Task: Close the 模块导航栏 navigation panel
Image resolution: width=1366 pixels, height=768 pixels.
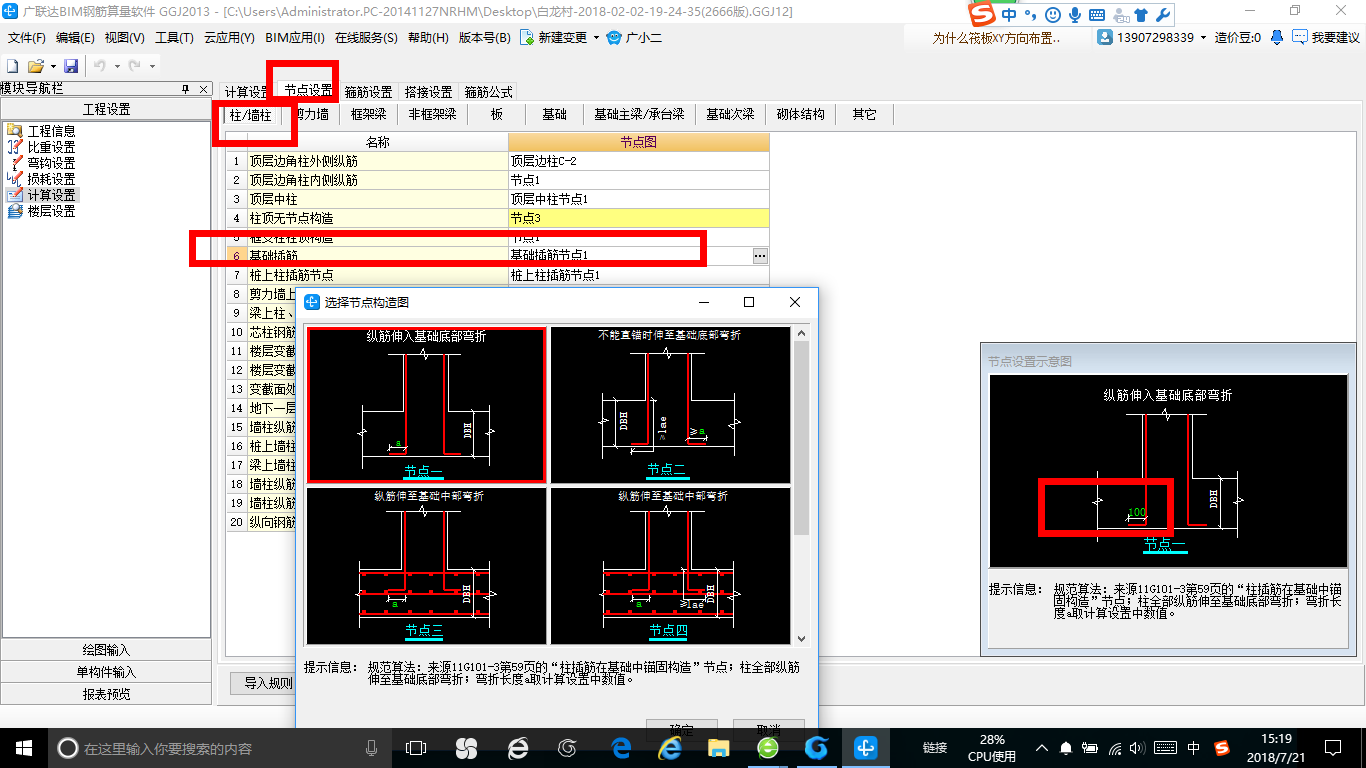Action: click(203, 89)
